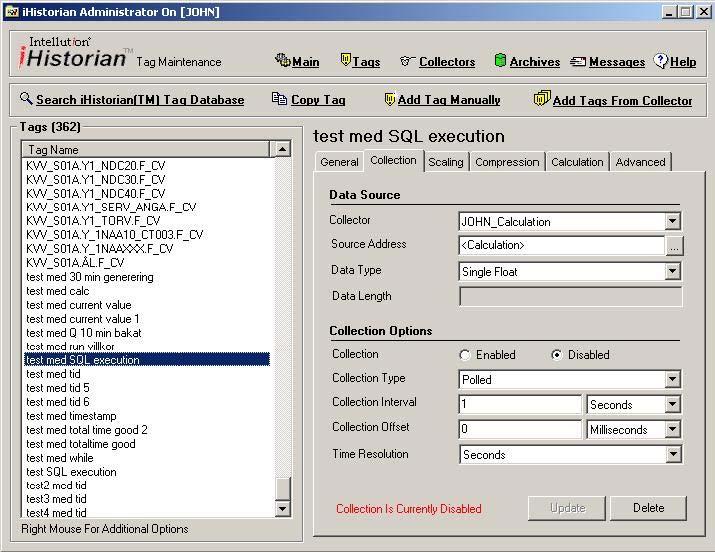Switch to the Scaling tab
Viewport: 715px width, 552px height.
446,162
